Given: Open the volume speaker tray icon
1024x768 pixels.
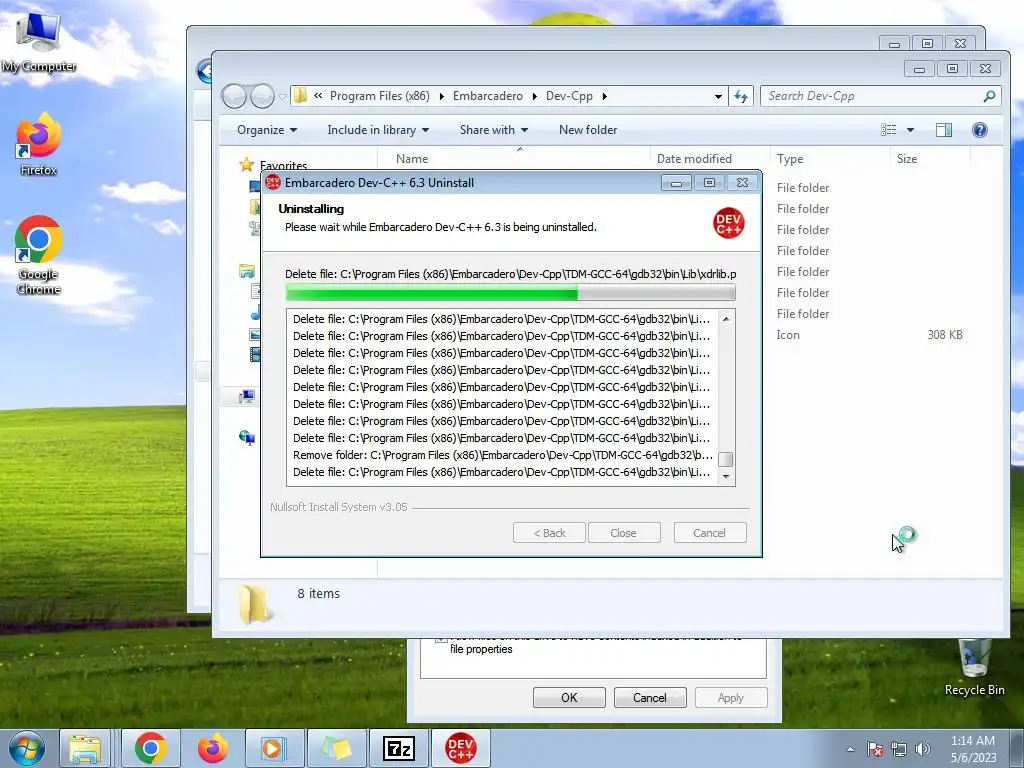Looking at the screenshot, I should pos(923,749).
